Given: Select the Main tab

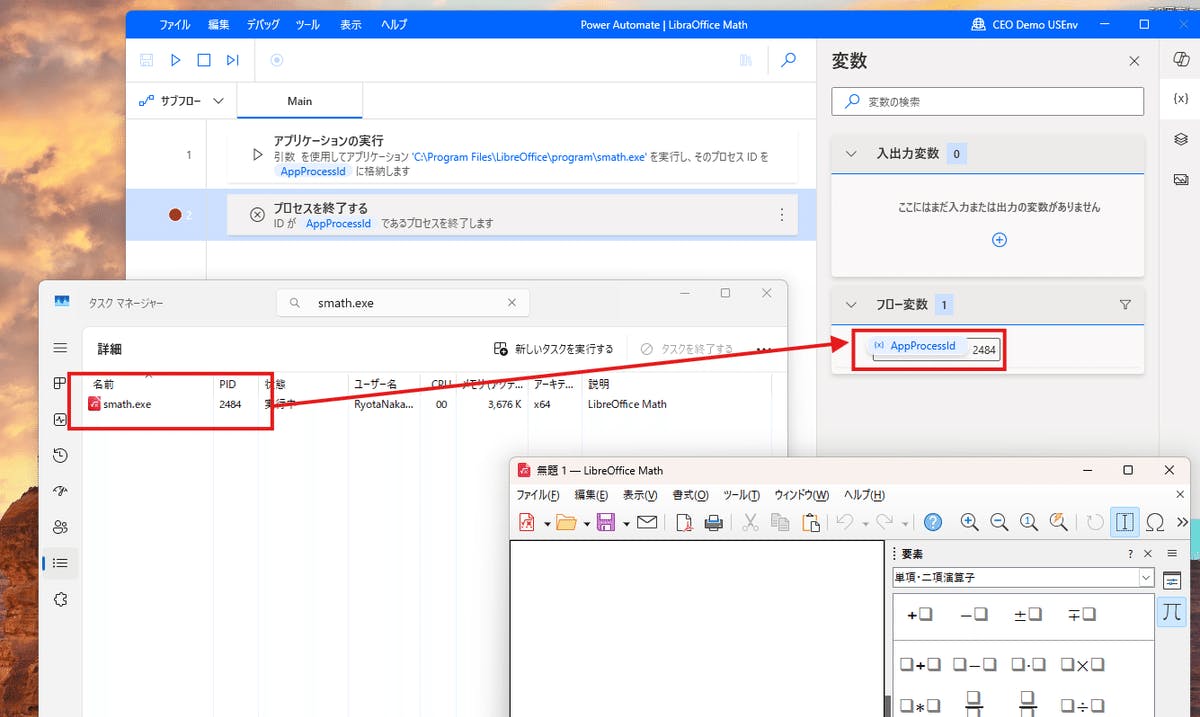Looking at the screenshot, I should [x=300, y=101].
